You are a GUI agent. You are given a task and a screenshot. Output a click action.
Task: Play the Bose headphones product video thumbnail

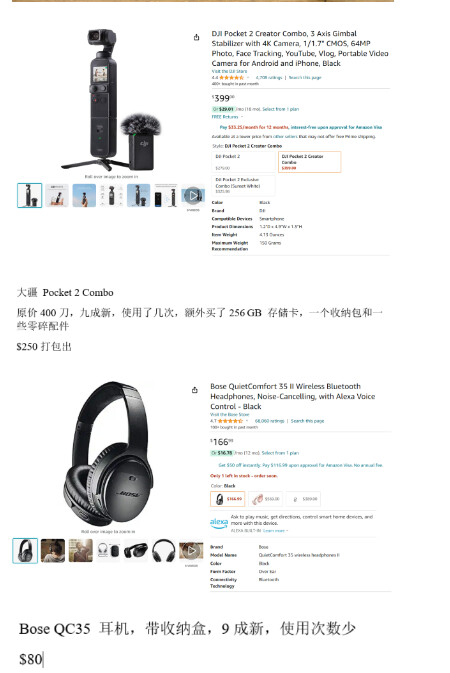[x=192, y=551]
